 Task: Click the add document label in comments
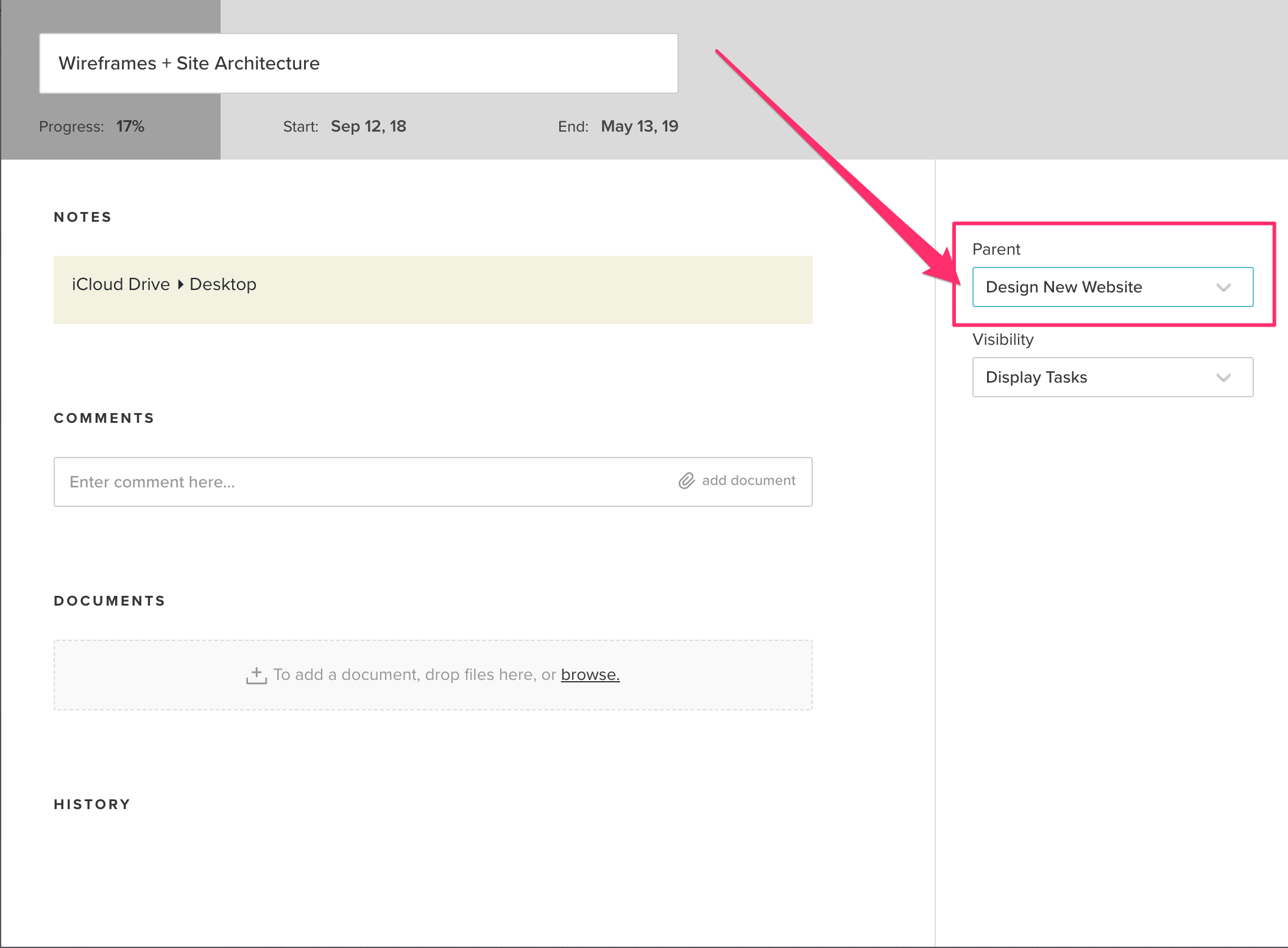click(x=749, y=481)
